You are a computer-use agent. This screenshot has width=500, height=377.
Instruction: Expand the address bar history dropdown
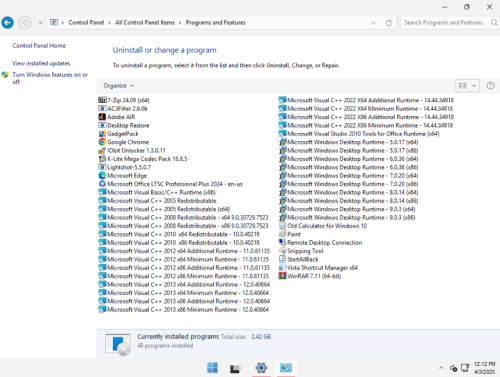[373, 23]
